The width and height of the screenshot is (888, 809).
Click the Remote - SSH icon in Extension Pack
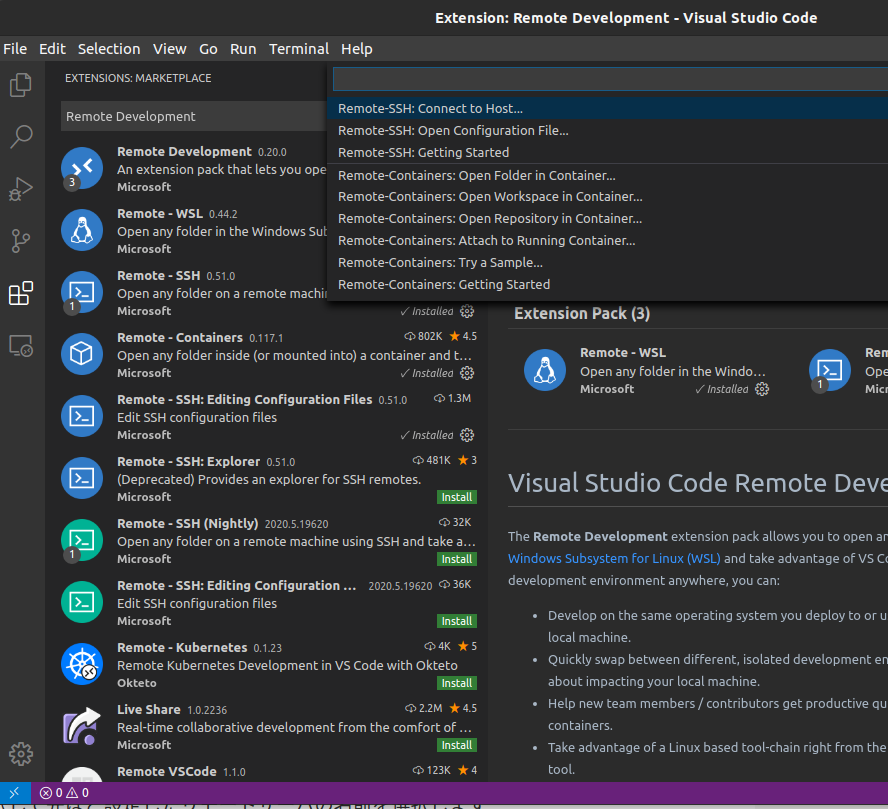[830, 370]
